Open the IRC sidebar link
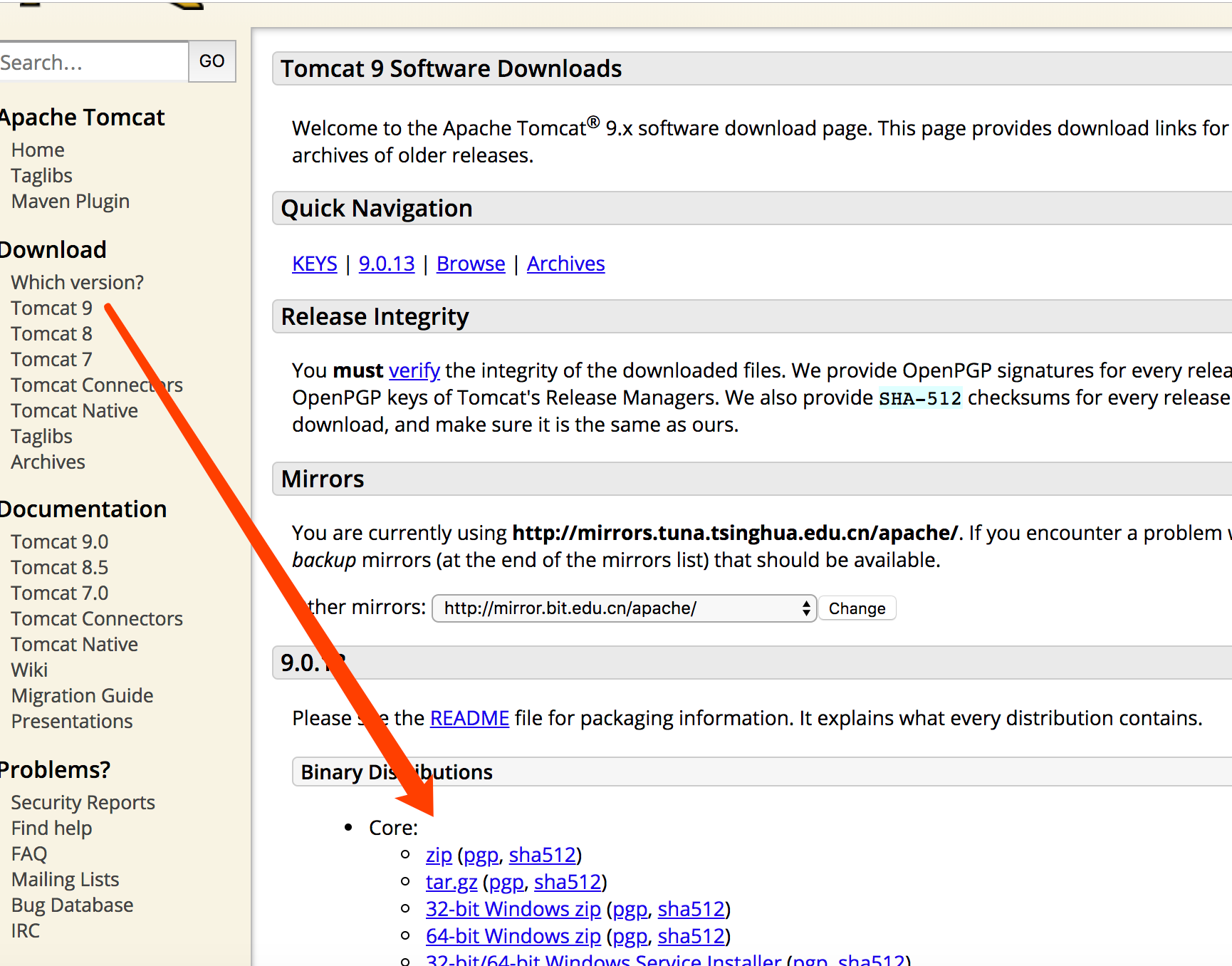Screen dimensions: 1232x966 (26, 931)
